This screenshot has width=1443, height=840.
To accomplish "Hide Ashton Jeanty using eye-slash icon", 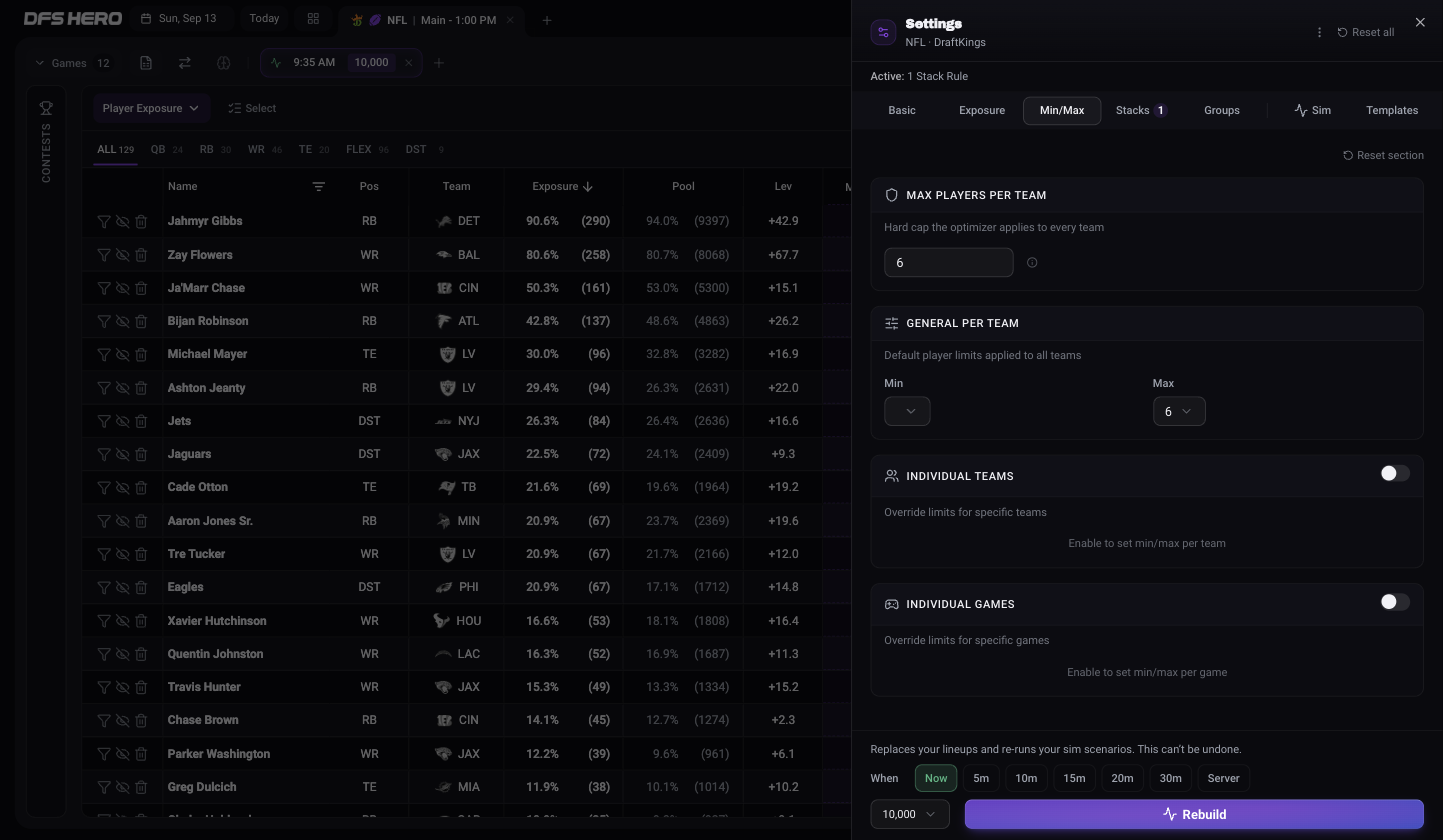I will (x=122, y=388).
